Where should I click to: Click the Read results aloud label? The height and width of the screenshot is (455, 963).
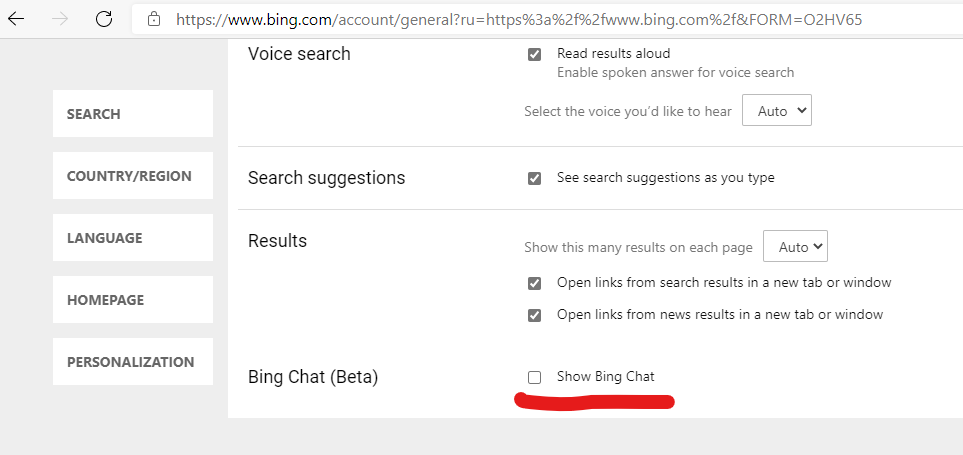[x=613, y=54]
